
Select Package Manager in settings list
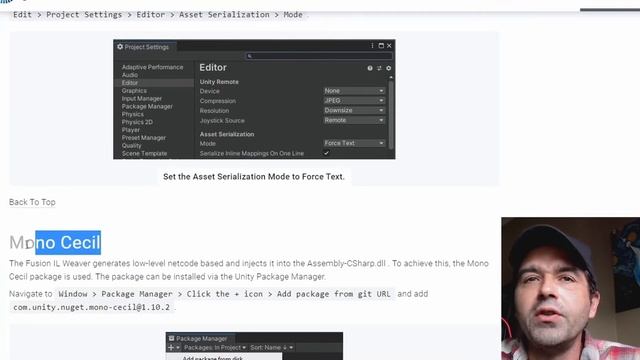point(147,106)
